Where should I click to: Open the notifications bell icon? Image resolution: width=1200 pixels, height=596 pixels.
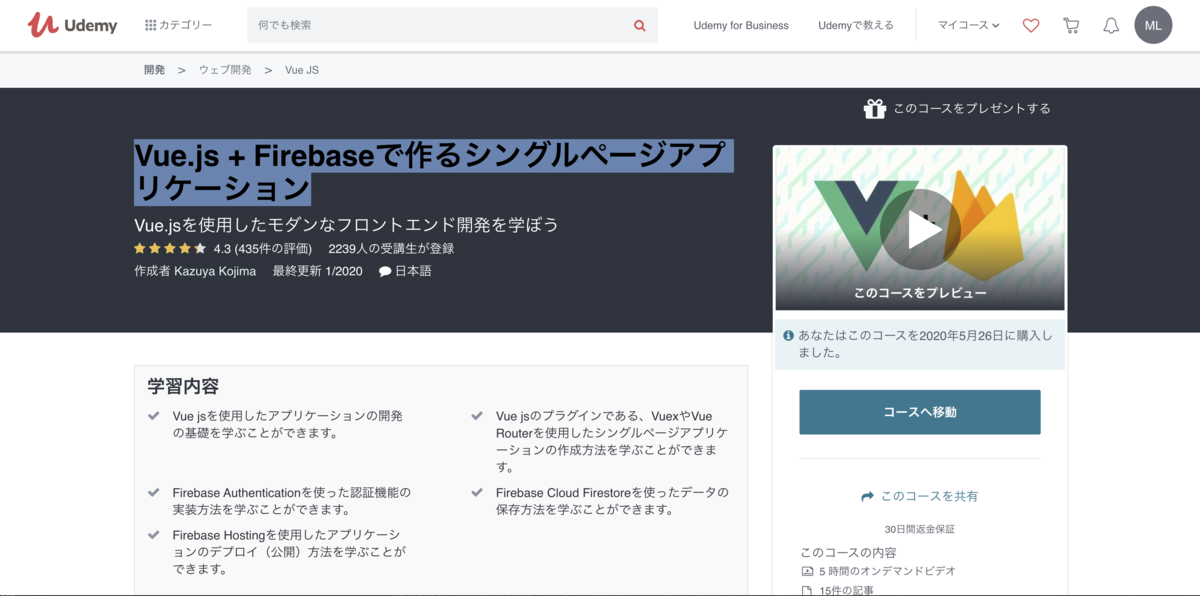click(x=1111, y=25)
